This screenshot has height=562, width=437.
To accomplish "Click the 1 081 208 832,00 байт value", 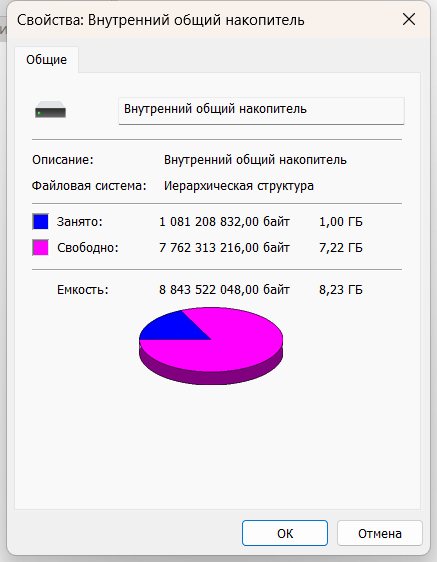I will point(224,222).
